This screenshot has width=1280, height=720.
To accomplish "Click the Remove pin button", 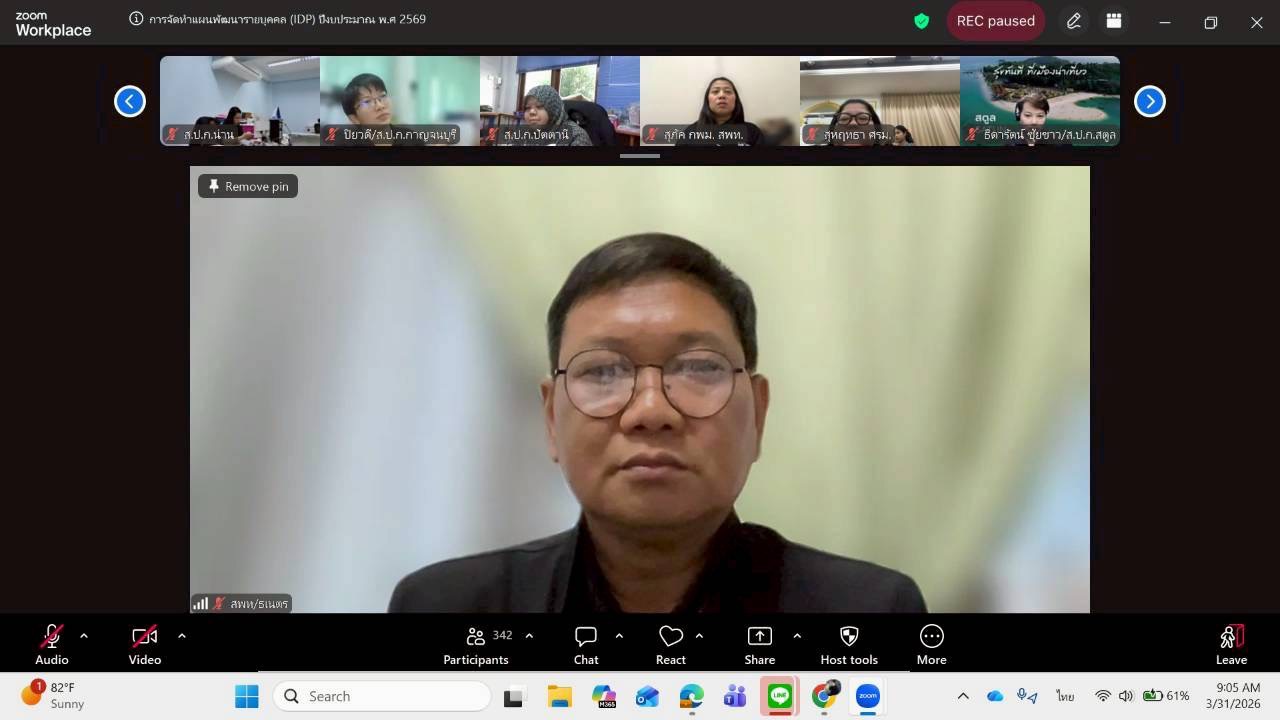I will 248,186.
